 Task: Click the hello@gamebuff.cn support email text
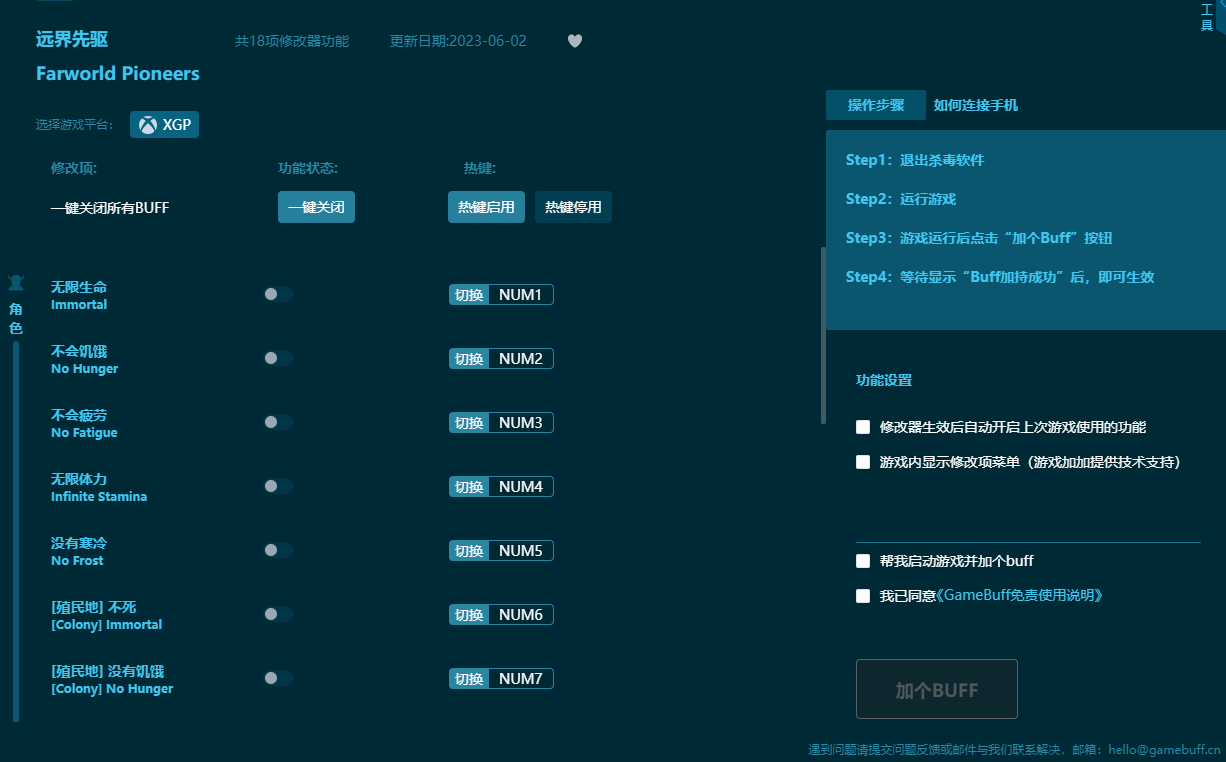[x=1165, y=749]
